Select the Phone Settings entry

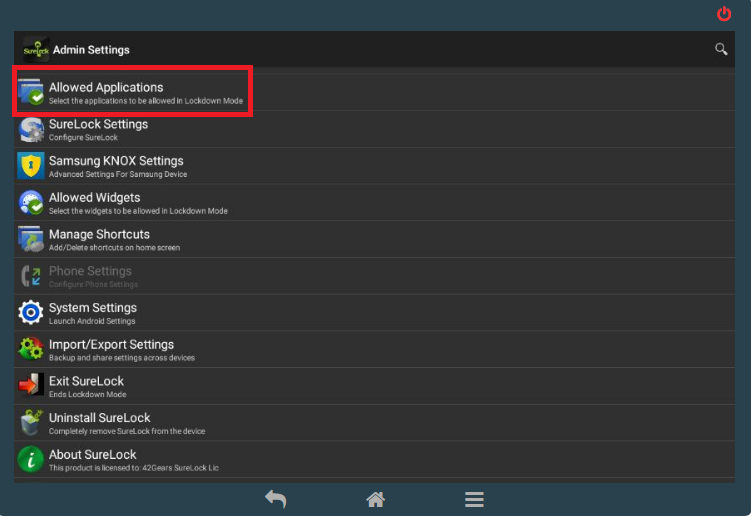tap(374, 276)
